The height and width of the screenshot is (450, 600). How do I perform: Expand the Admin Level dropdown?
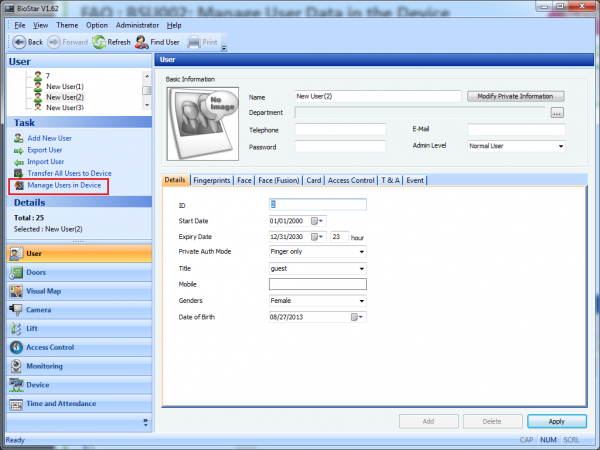pyautogui.click(x=560, y=146)
